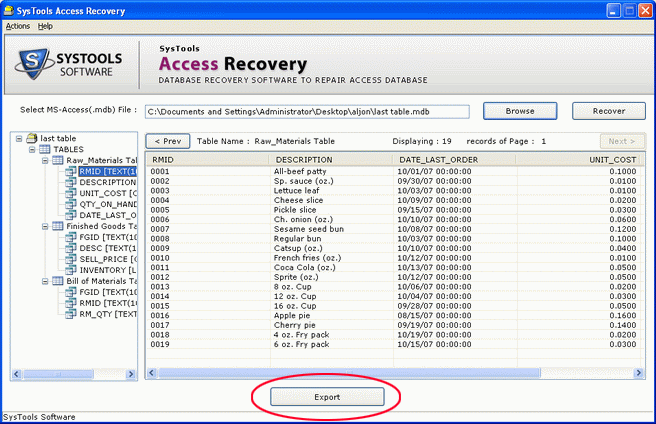The image size is (656, 424).
Task: Click RMID cell '0008'
Action: click(x=160, y=239)
